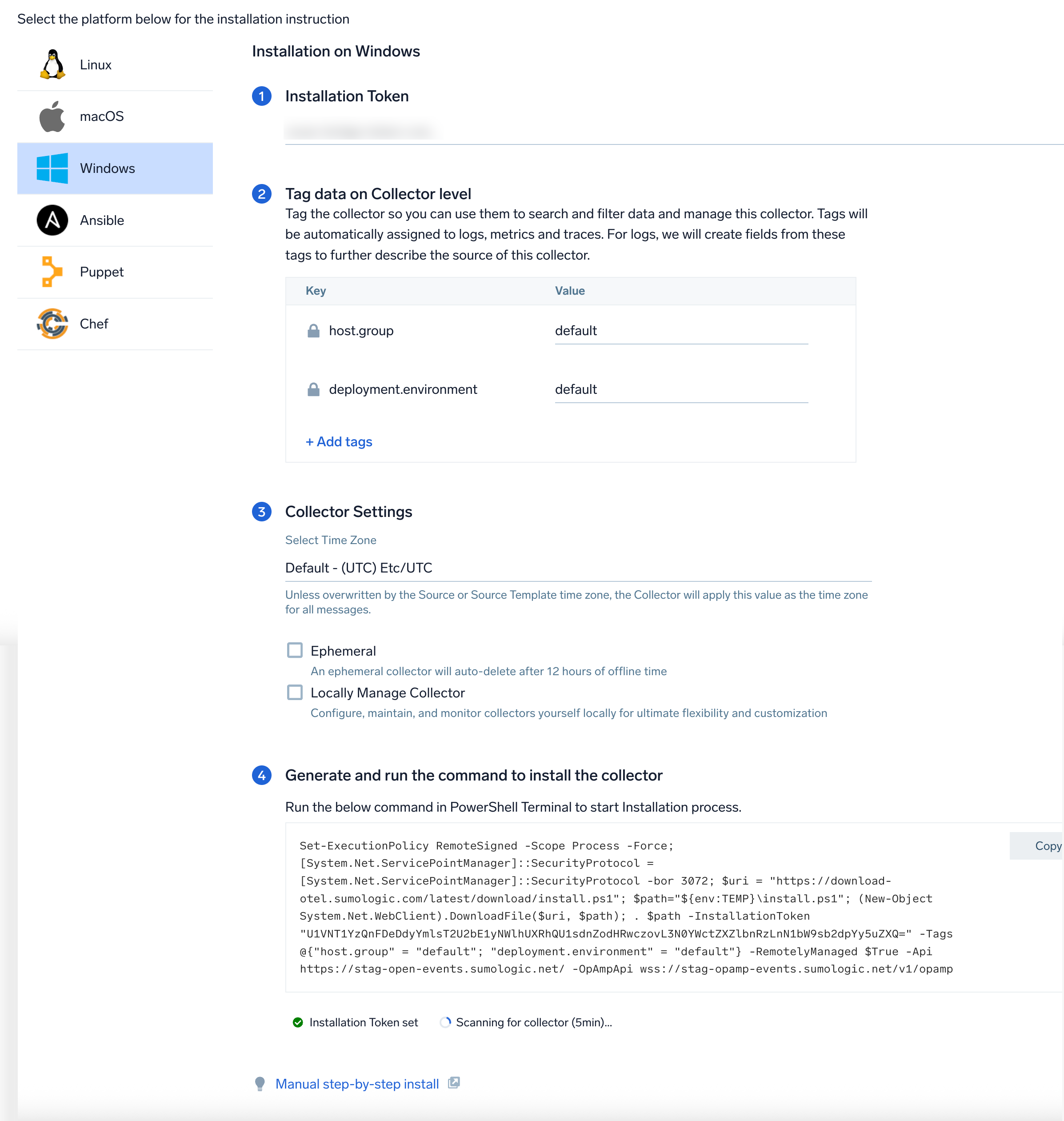
Task: Click the Puppet logo icon
Action: (x=52, y=272)
